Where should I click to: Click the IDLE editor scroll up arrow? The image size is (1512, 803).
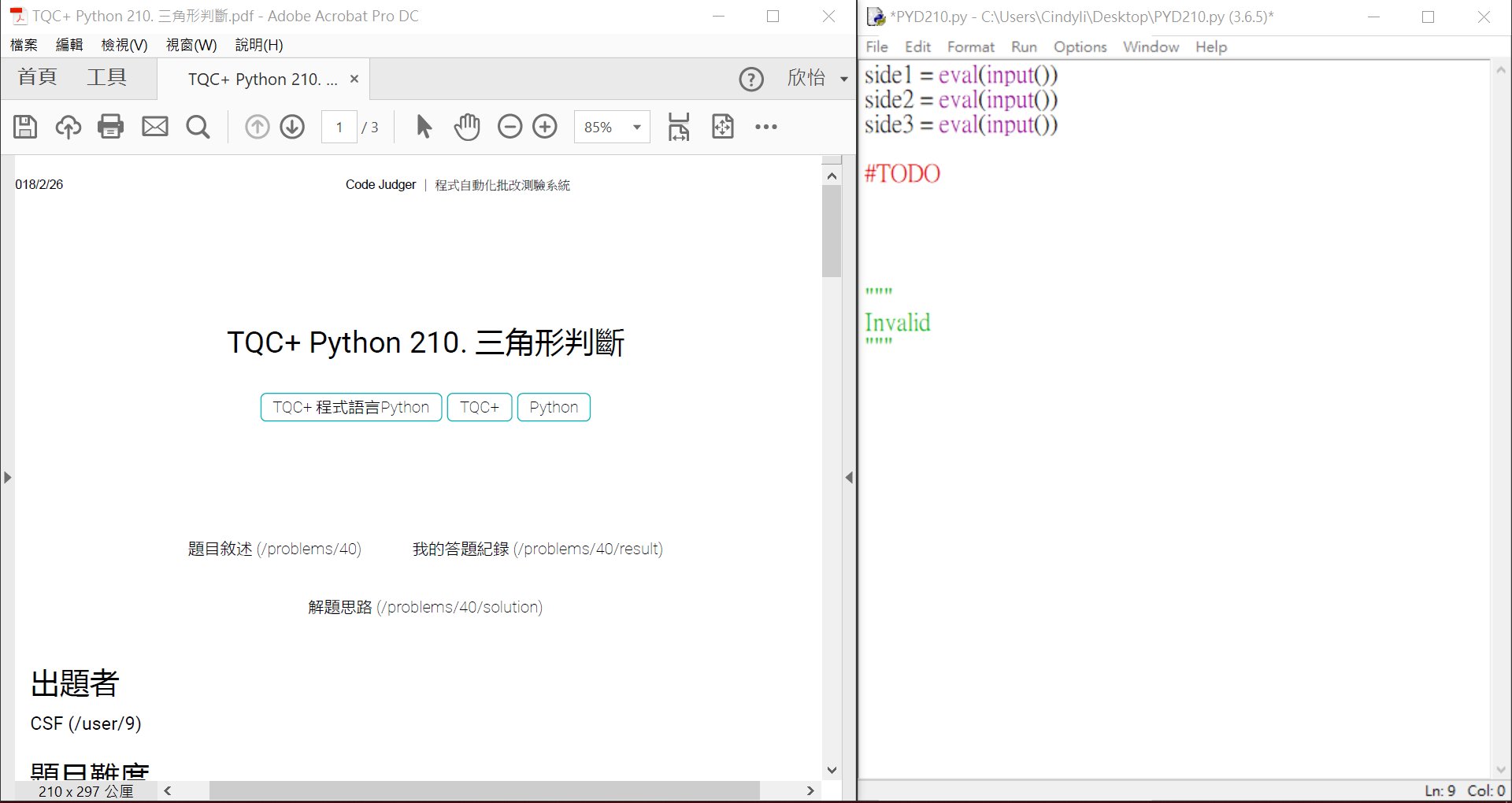point(1500,70)
